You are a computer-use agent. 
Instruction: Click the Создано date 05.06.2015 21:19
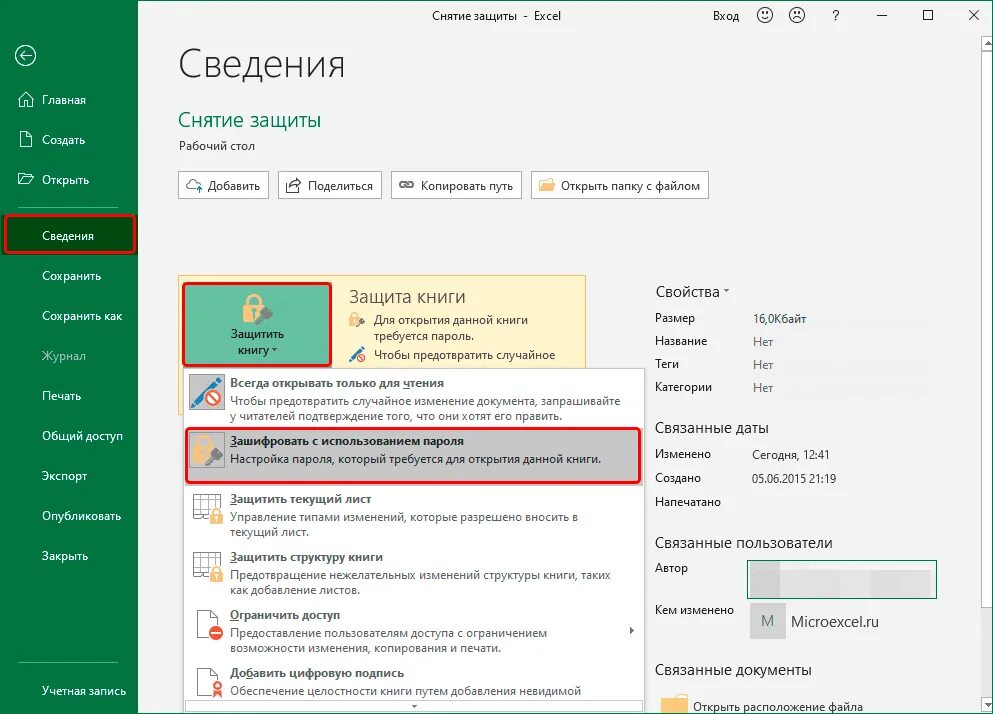tap(794, 478)
